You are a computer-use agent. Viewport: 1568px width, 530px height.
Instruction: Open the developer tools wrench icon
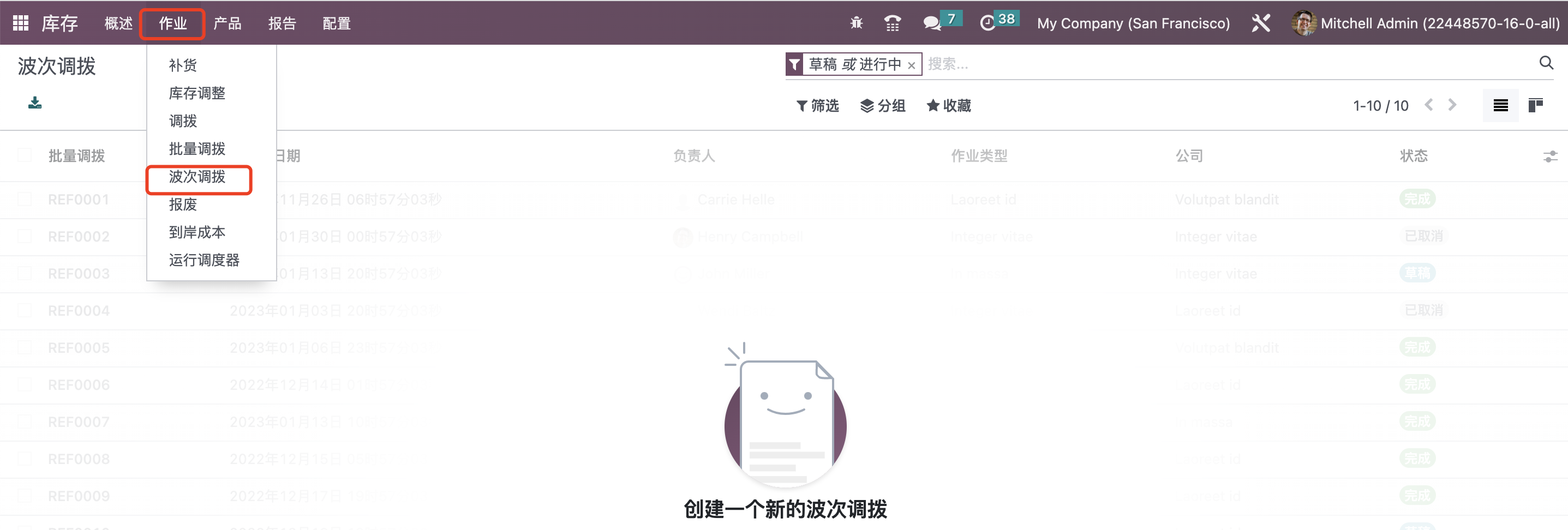tap(1261, 23)
